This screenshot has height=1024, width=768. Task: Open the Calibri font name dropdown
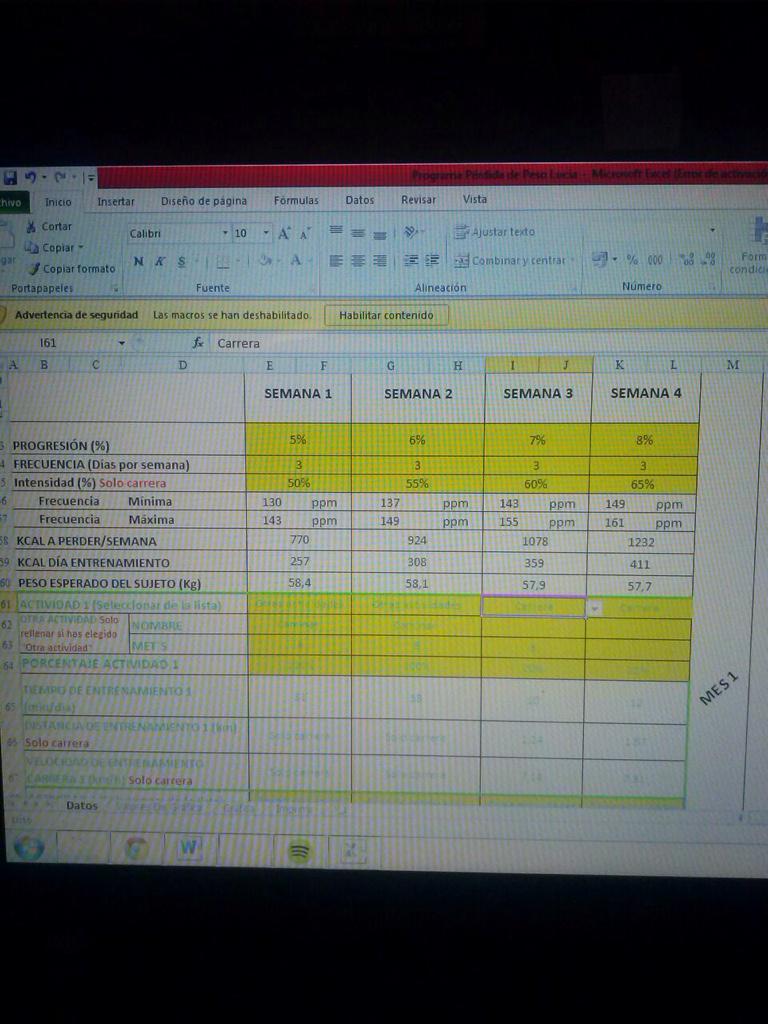click(225, 233)
